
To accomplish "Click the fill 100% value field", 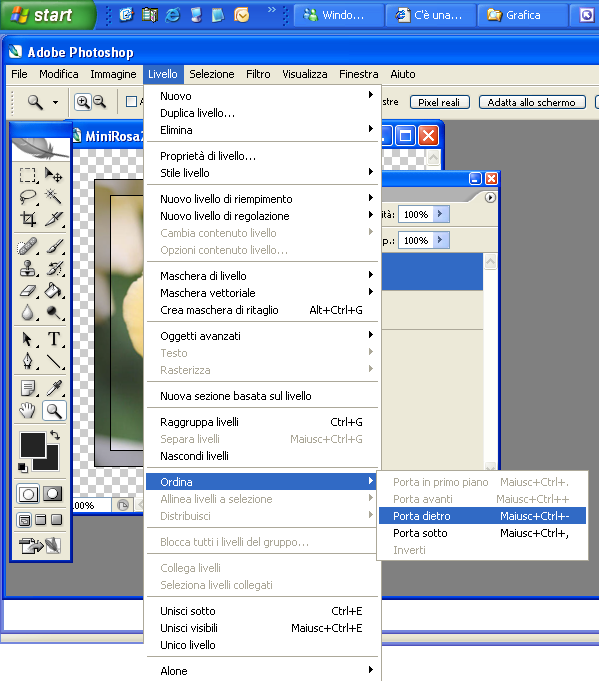I will 416,240.
